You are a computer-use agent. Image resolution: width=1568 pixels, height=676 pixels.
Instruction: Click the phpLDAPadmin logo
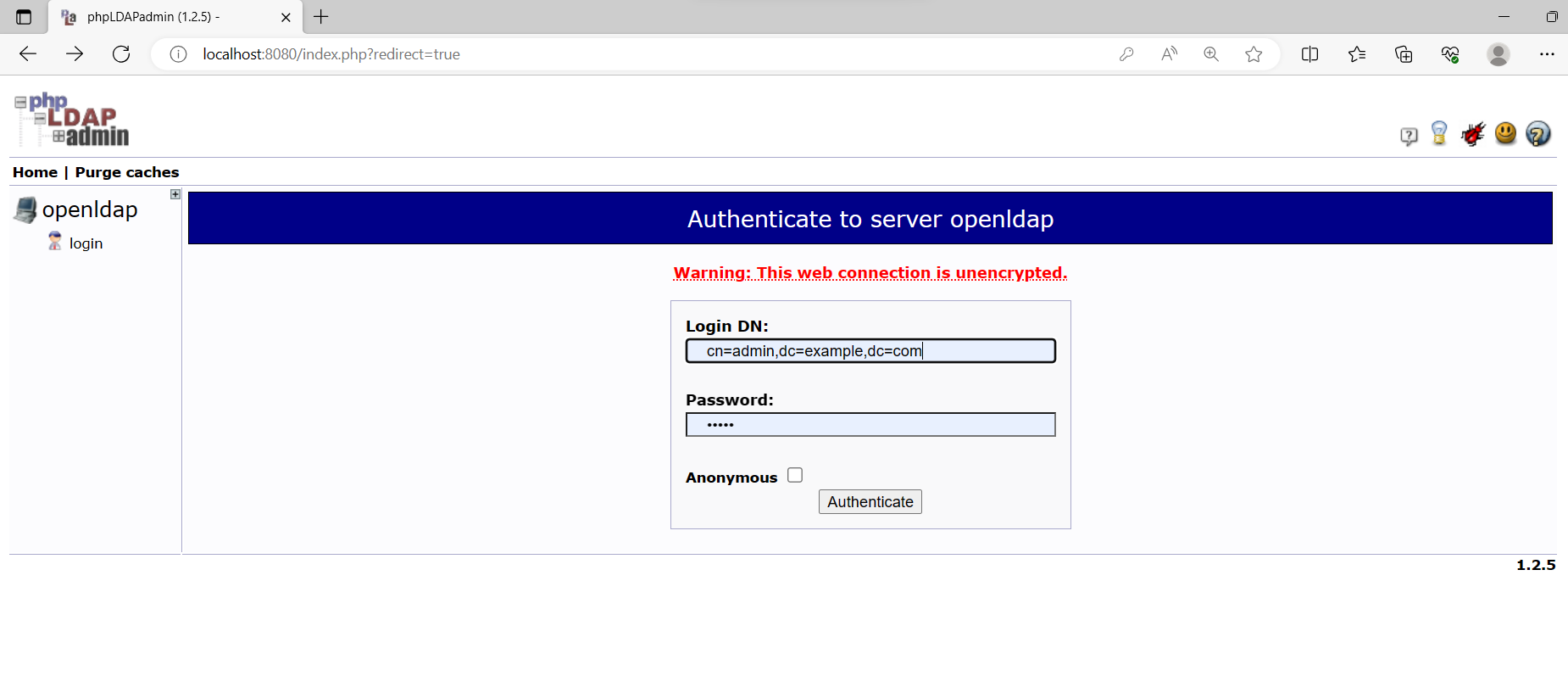click(72, 119)
